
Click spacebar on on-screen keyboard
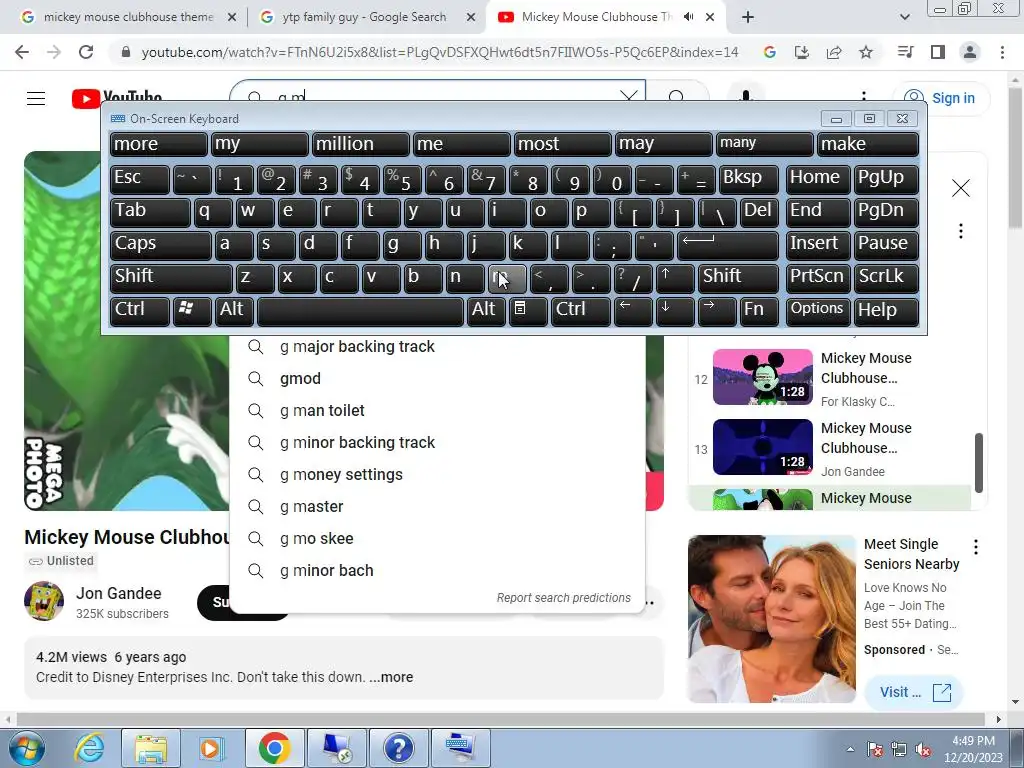360,311
